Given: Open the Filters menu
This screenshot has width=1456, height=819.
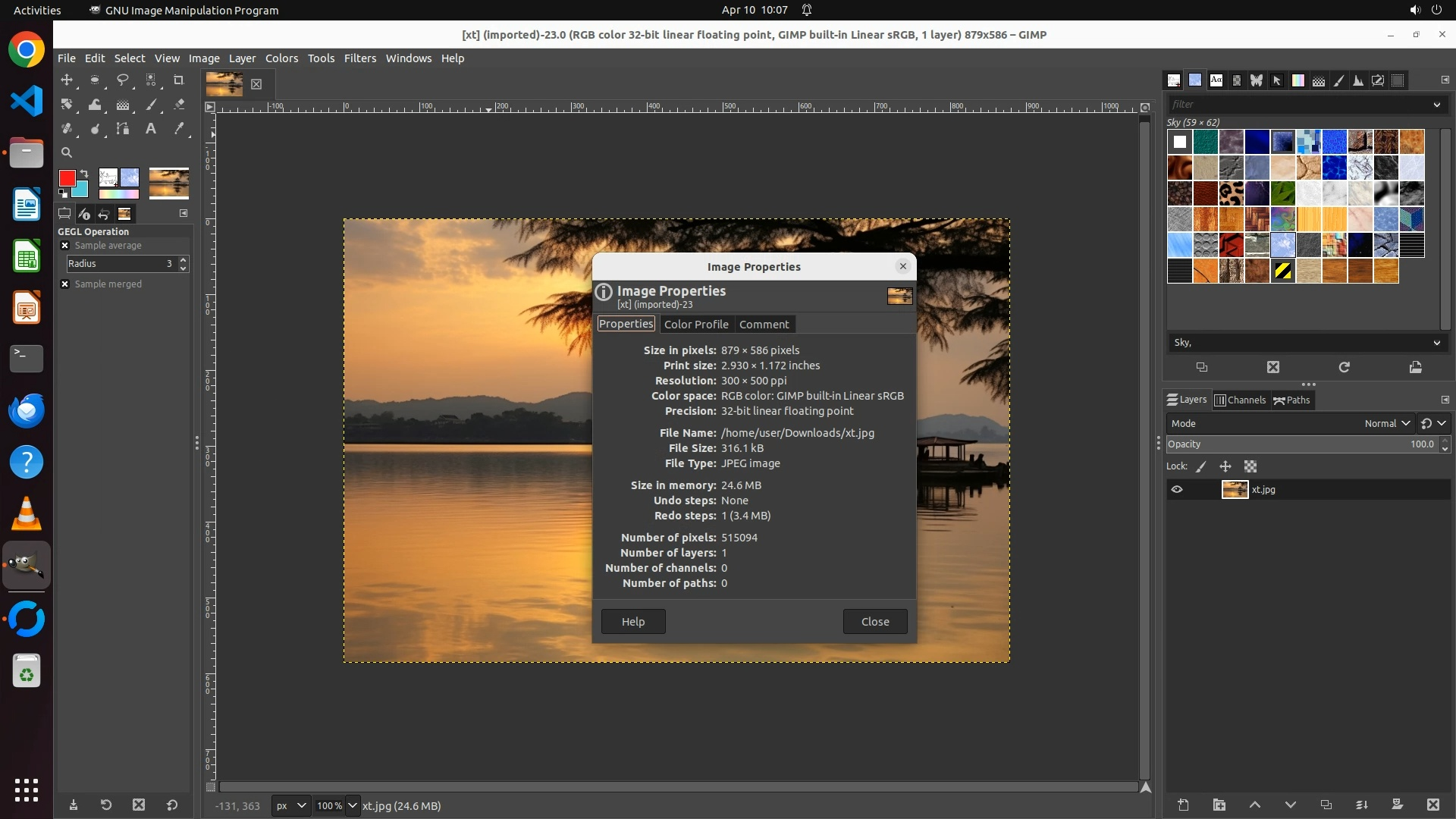Looking at the screenshot, I should 359,58.
